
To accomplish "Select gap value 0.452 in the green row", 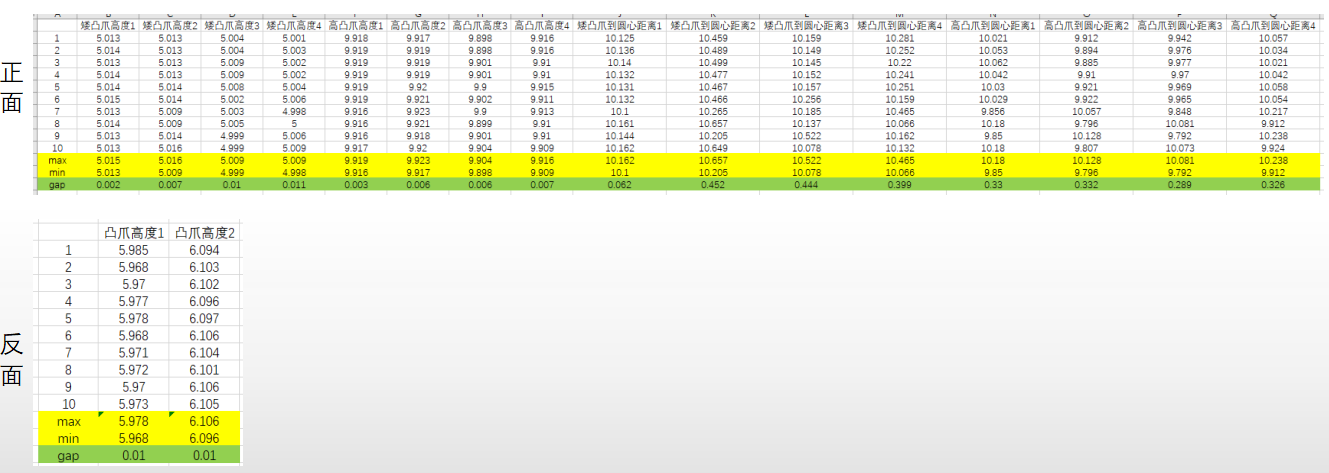I will point(712,184).
